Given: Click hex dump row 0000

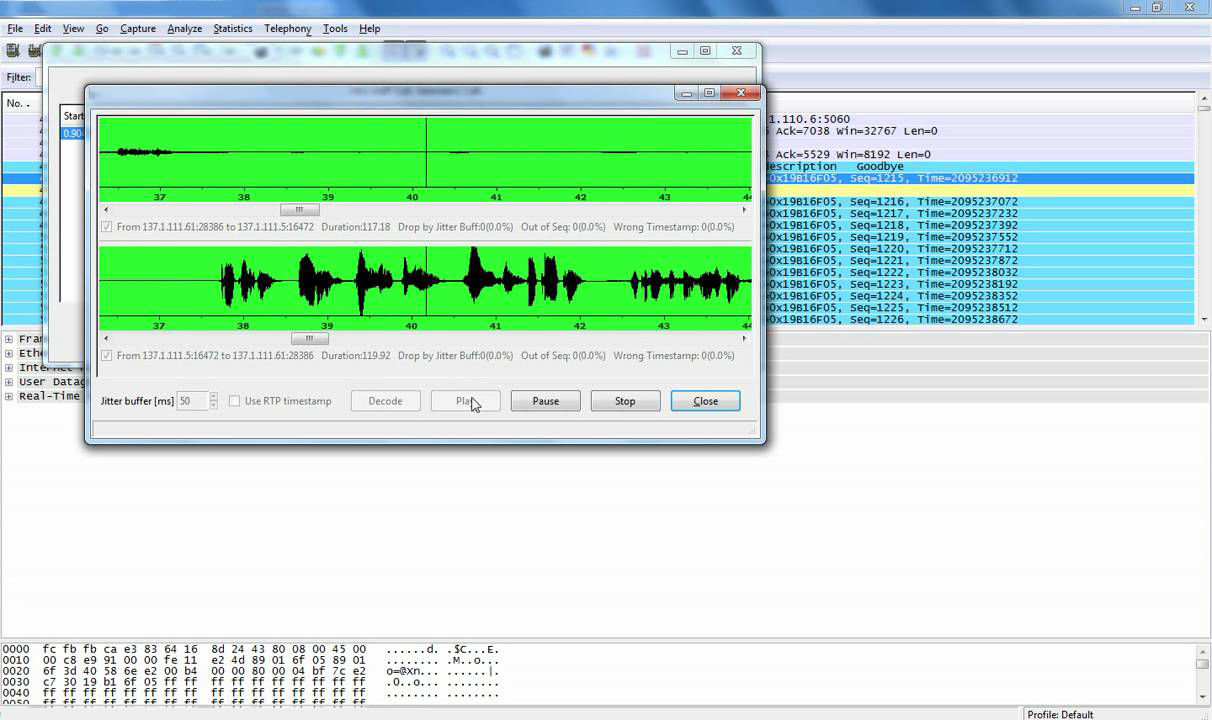Looking at the screenshot, I should [x=250, y=649].
